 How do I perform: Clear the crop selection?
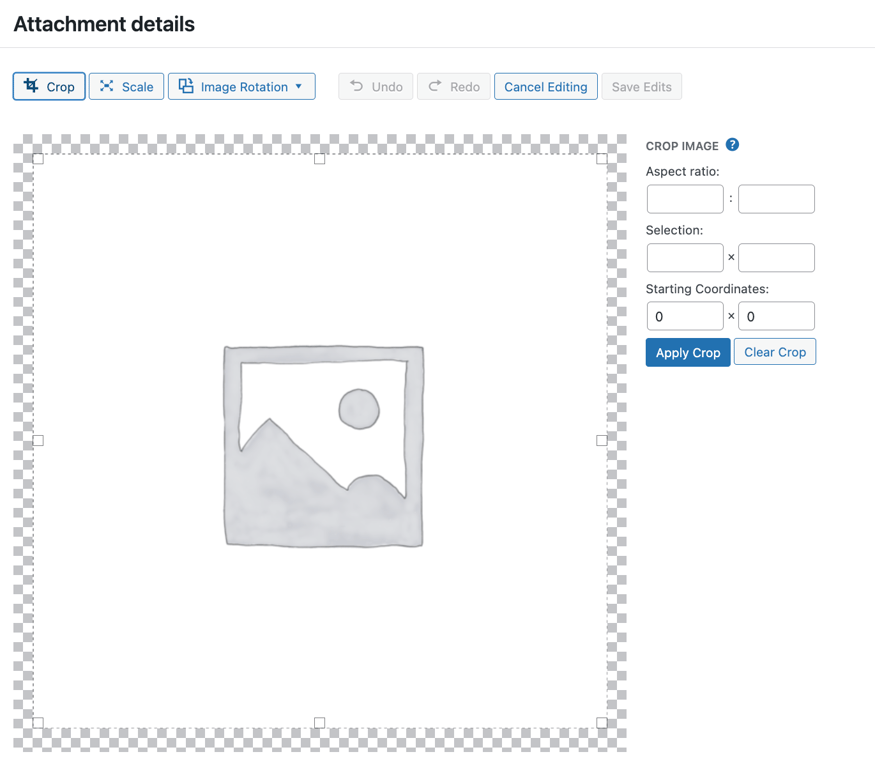(775, 351)
